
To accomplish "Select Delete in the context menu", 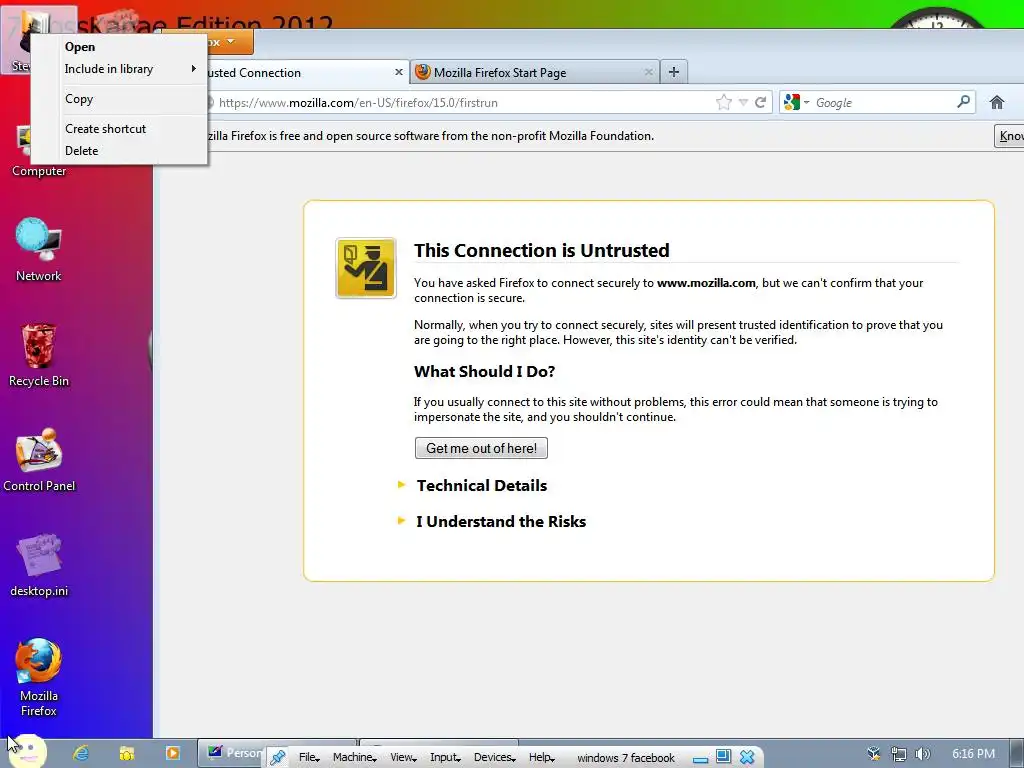I will point(82,151).
